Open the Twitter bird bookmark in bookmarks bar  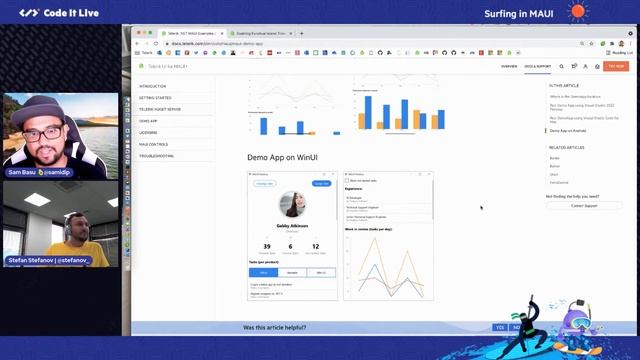coord(196,53)
